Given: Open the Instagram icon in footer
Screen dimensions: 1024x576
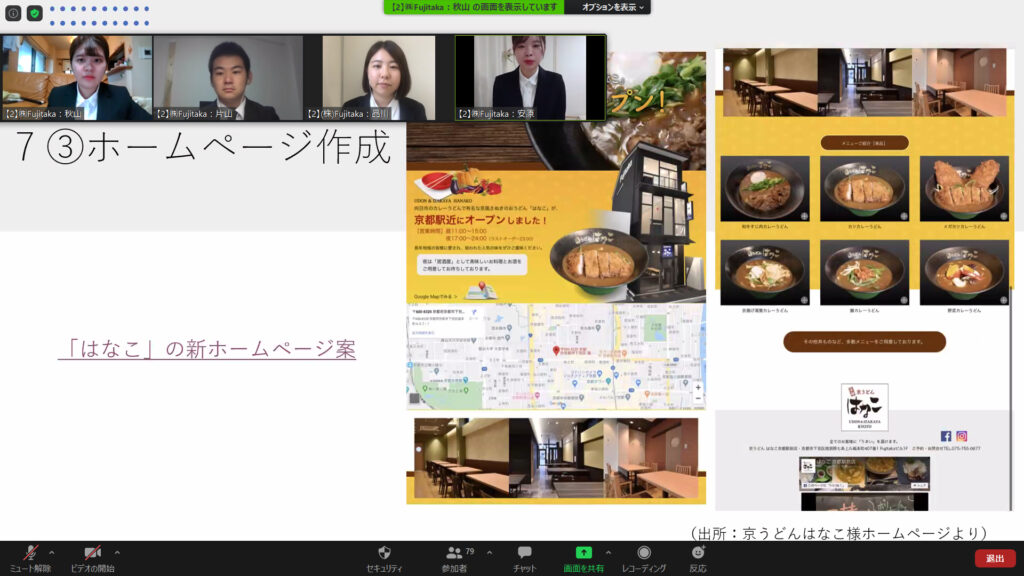Looking at the screenshot, I should pos(961,436).
